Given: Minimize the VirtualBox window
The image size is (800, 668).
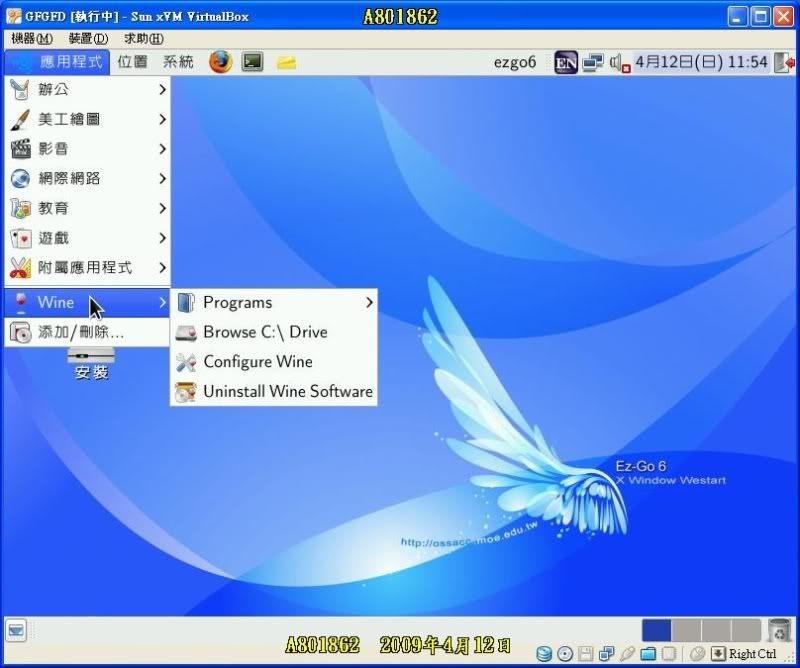Looking at the screenshot, I should click(736, 16).
